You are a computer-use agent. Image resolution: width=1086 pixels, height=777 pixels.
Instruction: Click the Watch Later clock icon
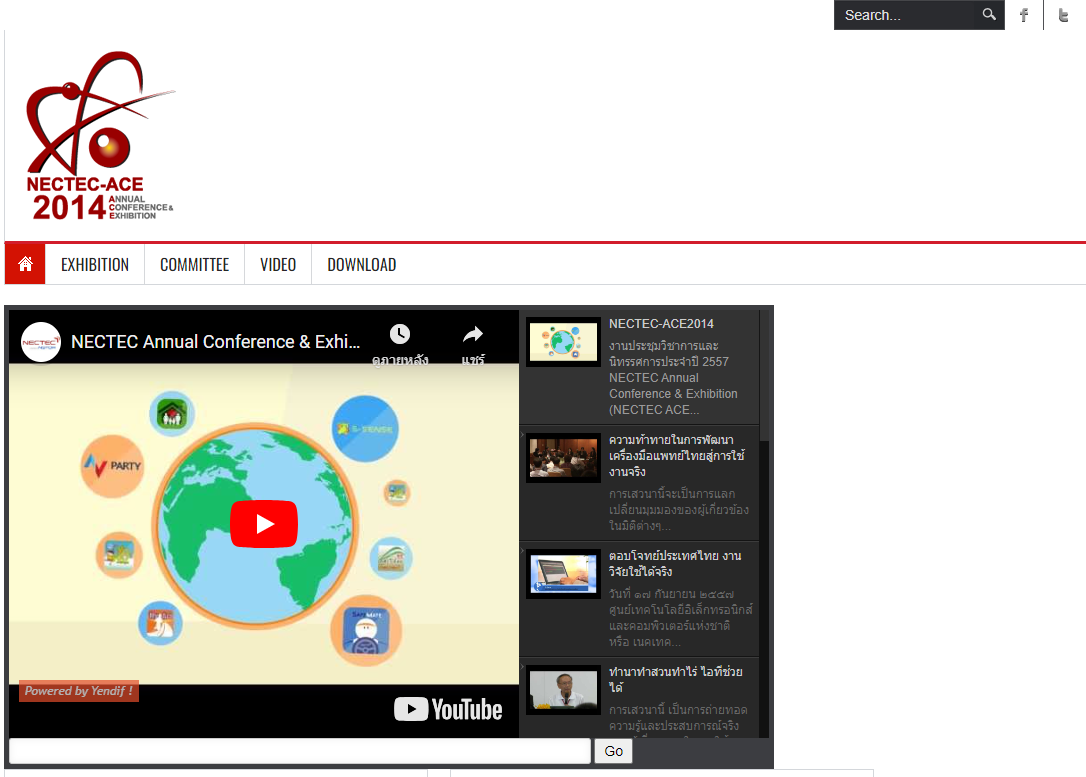click(x=400, y=335)
